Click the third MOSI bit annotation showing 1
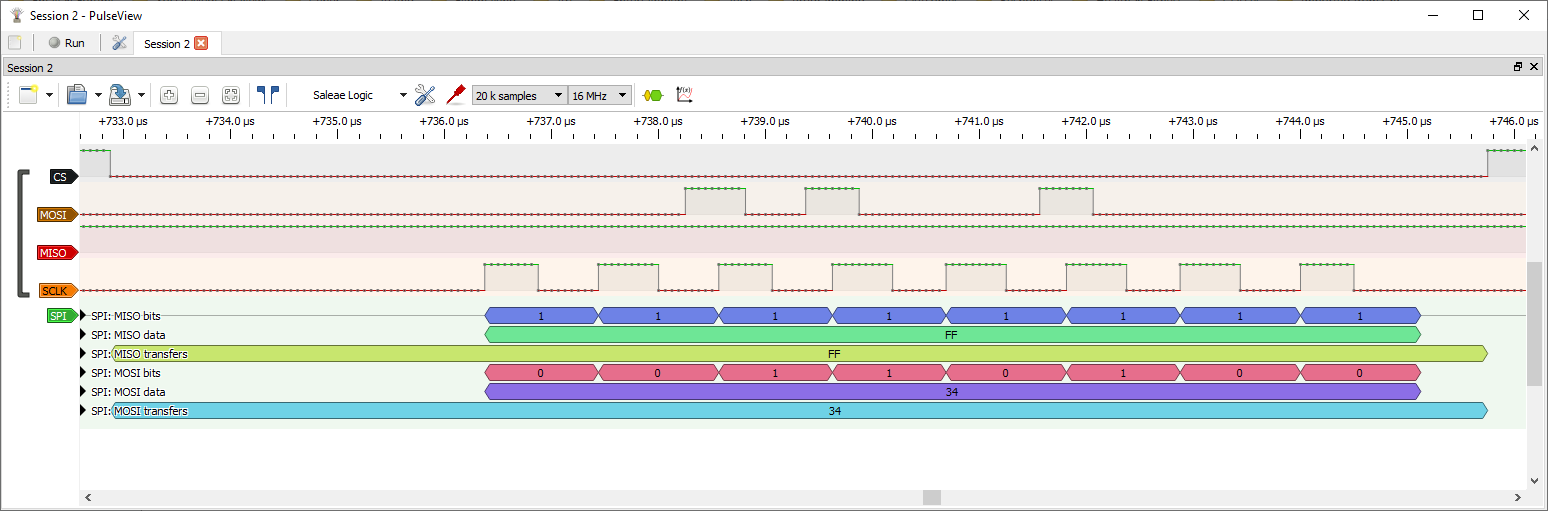The height and width of the screenshot is (511, 1548). [x=775, y=373]
